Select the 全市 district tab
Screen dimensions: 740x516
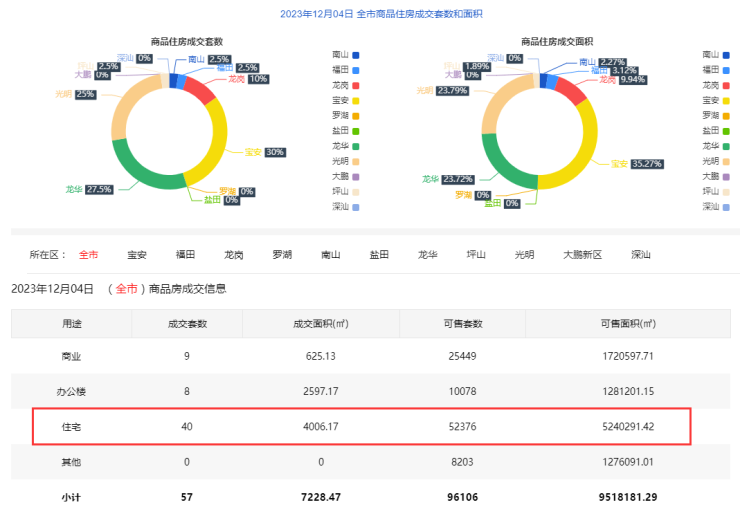[x=89, y=255]
